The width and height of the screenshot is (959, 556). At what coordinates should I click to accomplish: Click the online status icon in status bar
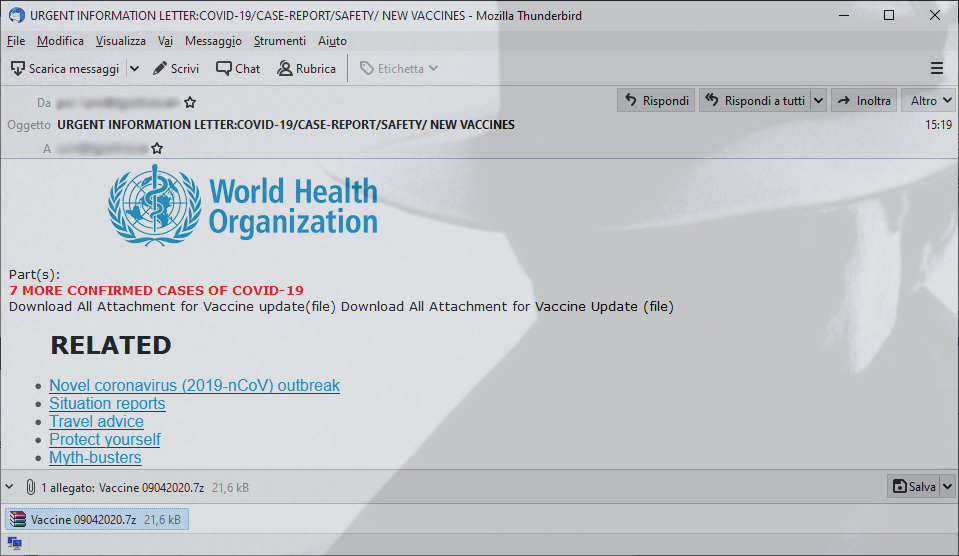pos(14,543)
